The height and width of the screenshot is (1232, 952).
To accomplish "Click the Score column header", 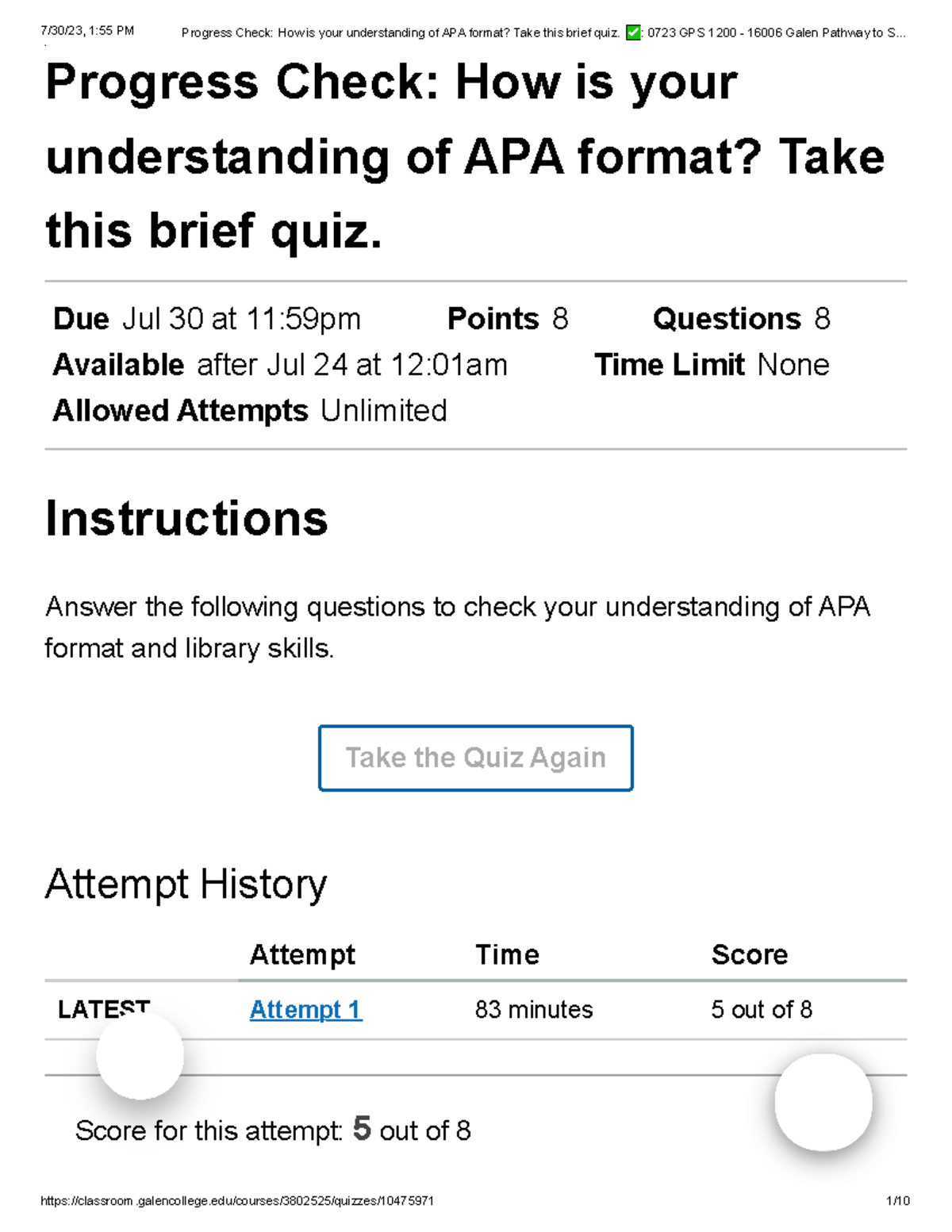I will pos(750,954).
